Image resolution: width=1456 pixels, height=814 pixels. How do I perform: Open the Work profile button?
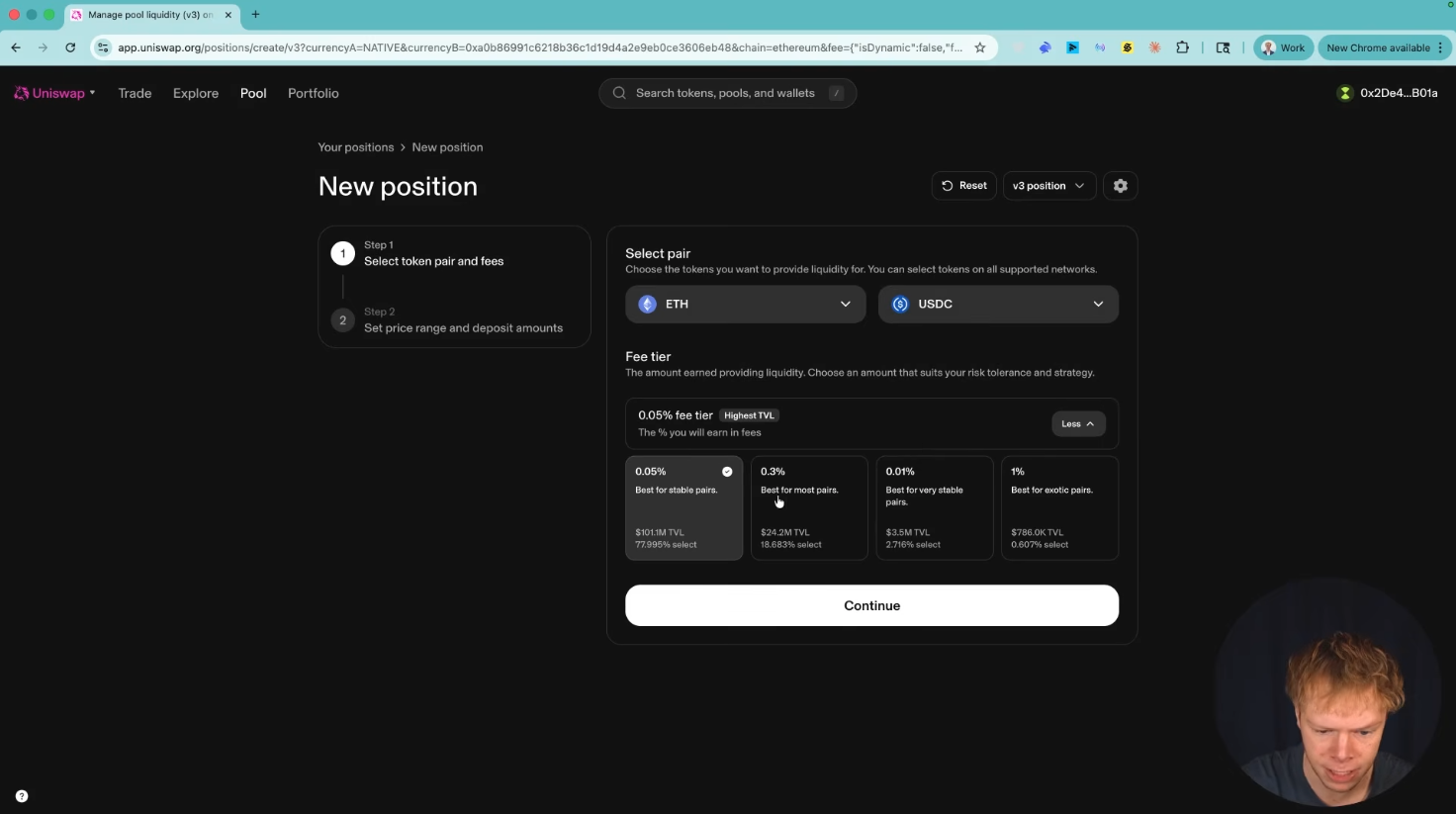[1283, 47]
